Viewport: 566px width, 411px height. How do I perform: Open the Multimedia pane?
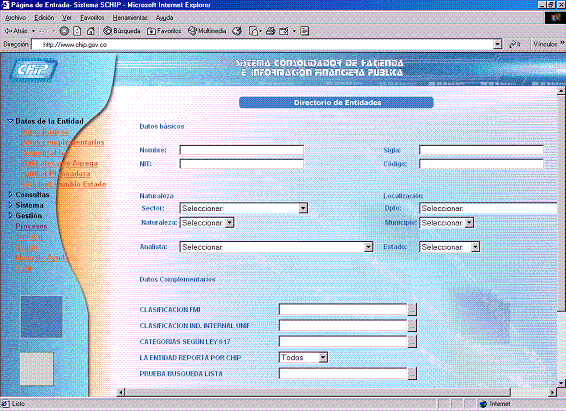pyautogui.click(x=207, y=31)
